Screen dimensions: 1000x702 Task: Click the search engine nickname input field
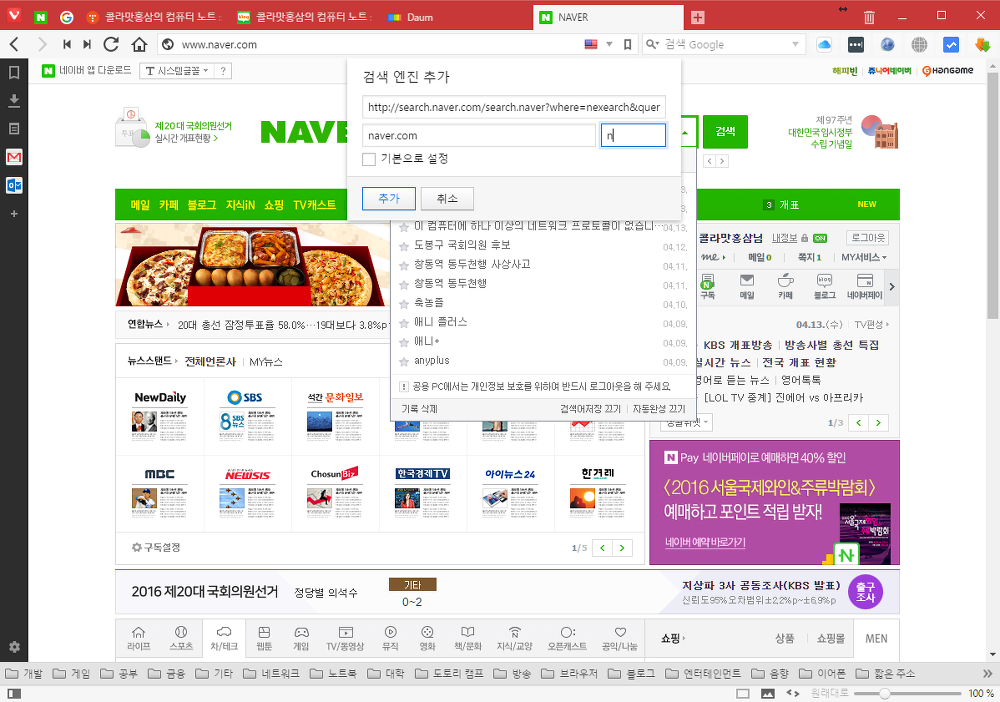pos(633,135)
